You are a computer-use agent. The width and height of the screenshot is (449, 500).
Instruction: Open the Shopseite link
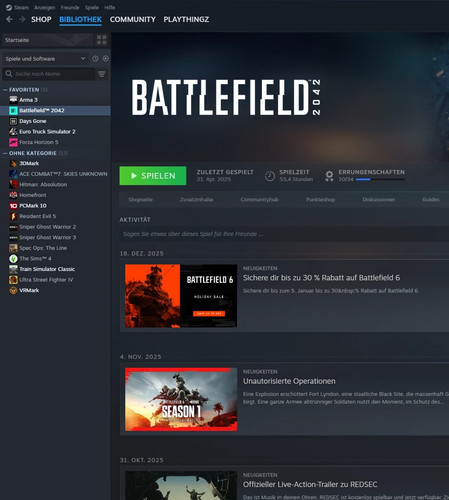coord(140,200)
